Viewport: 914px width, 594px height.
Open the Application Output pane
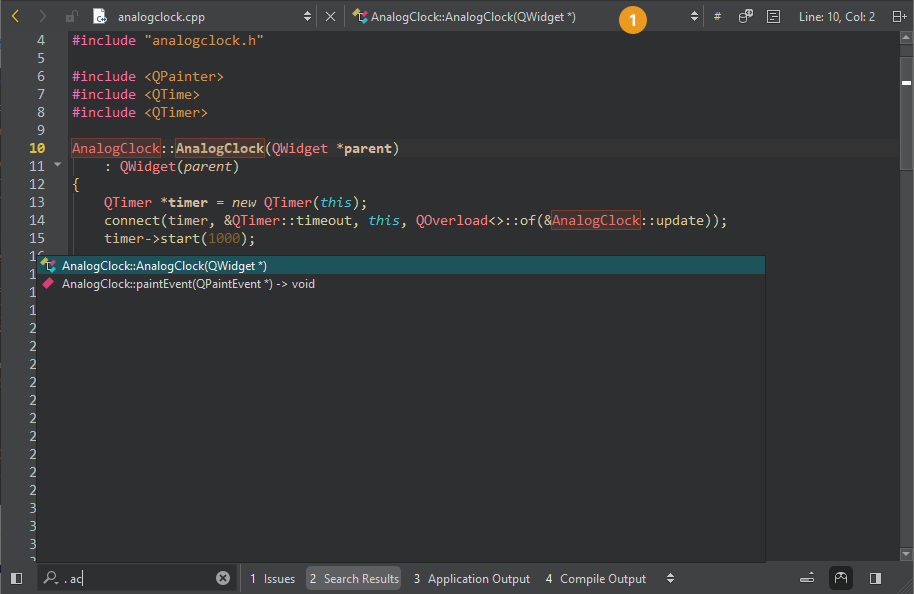pos(471,579)
